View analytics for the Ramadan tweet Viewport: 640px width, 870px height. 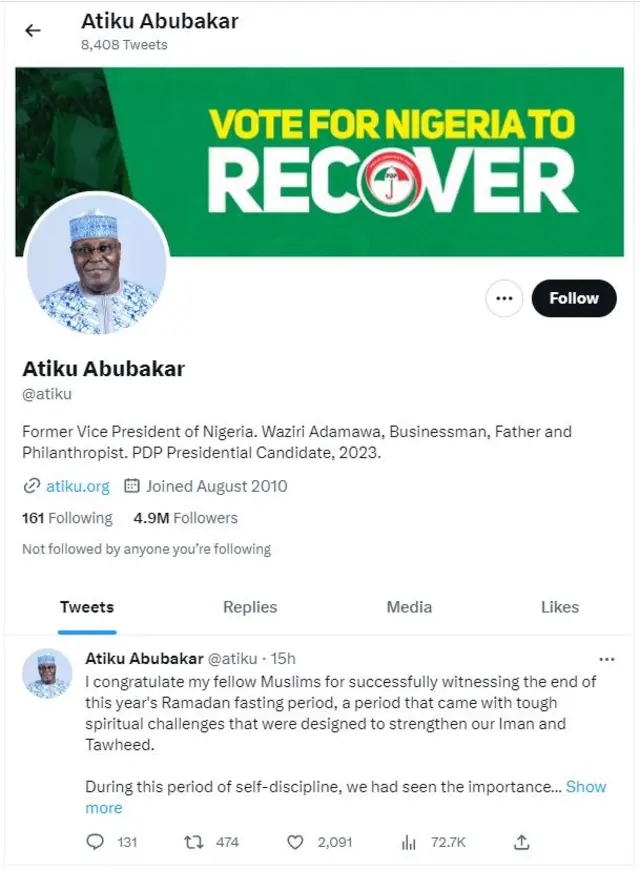click(409, 843)
